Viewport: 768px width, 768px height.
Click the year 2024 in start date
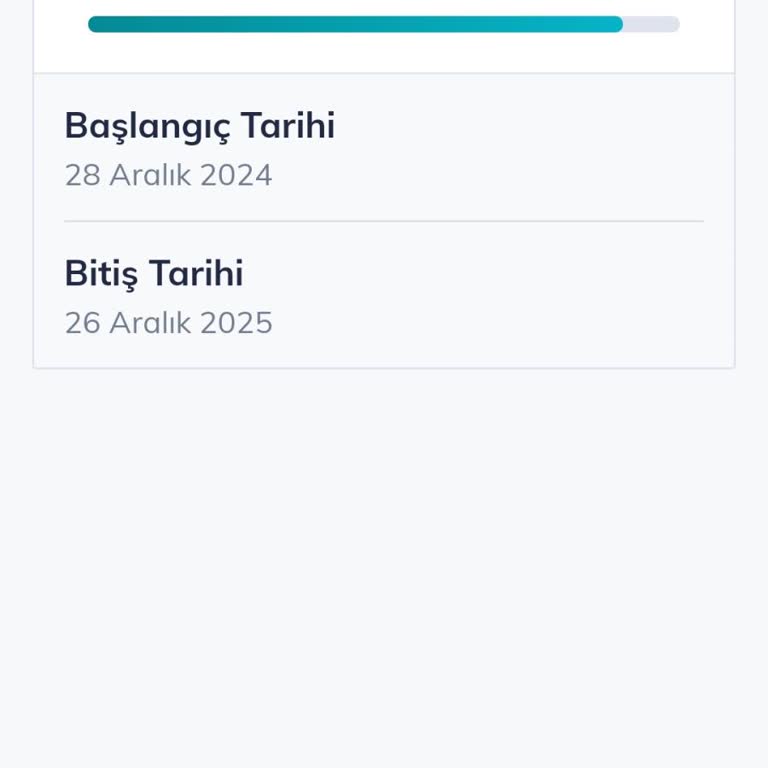236,175
